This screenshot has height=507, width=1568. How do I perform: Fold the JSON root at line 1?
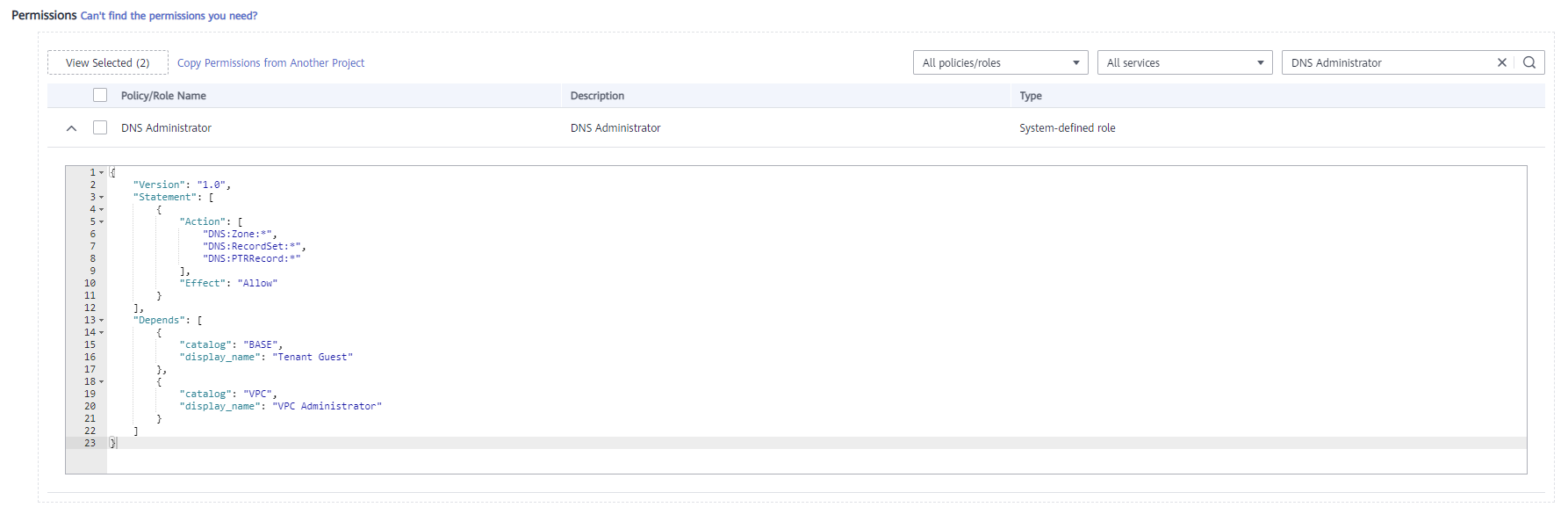click(x=101, y=173)
